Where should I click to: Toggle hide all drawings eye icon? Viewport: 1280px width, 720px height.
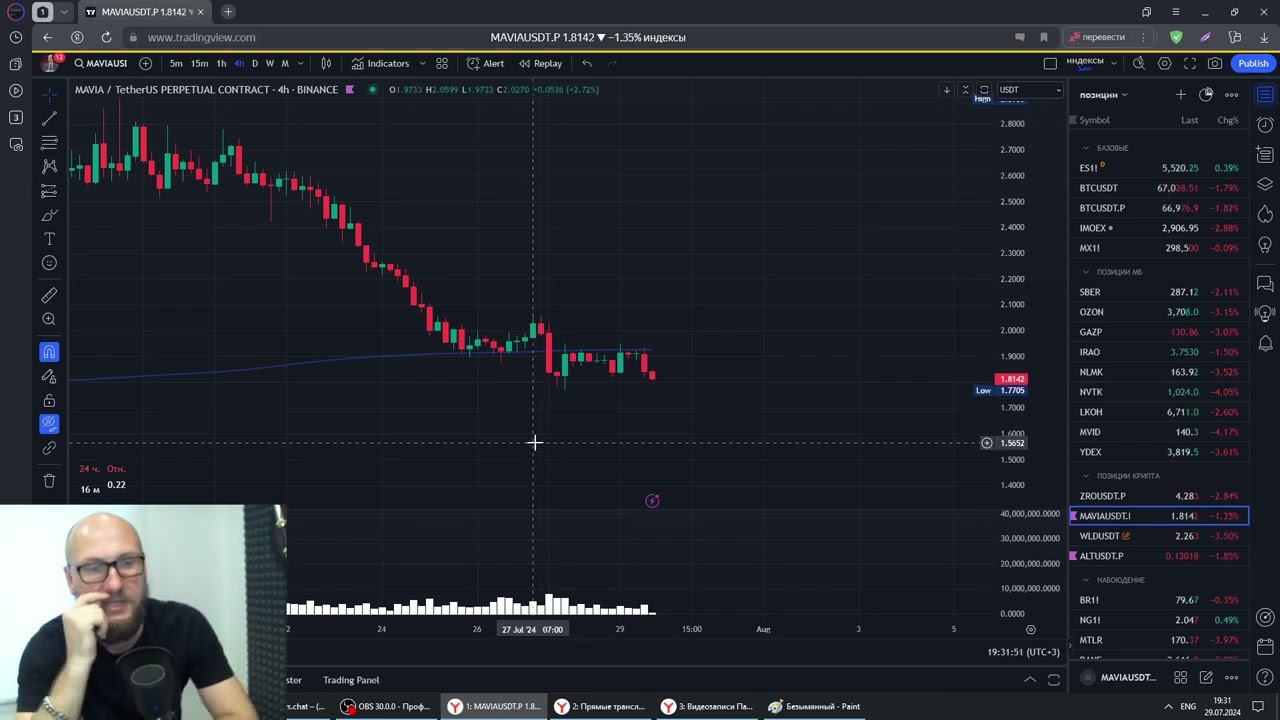point(49,424)
